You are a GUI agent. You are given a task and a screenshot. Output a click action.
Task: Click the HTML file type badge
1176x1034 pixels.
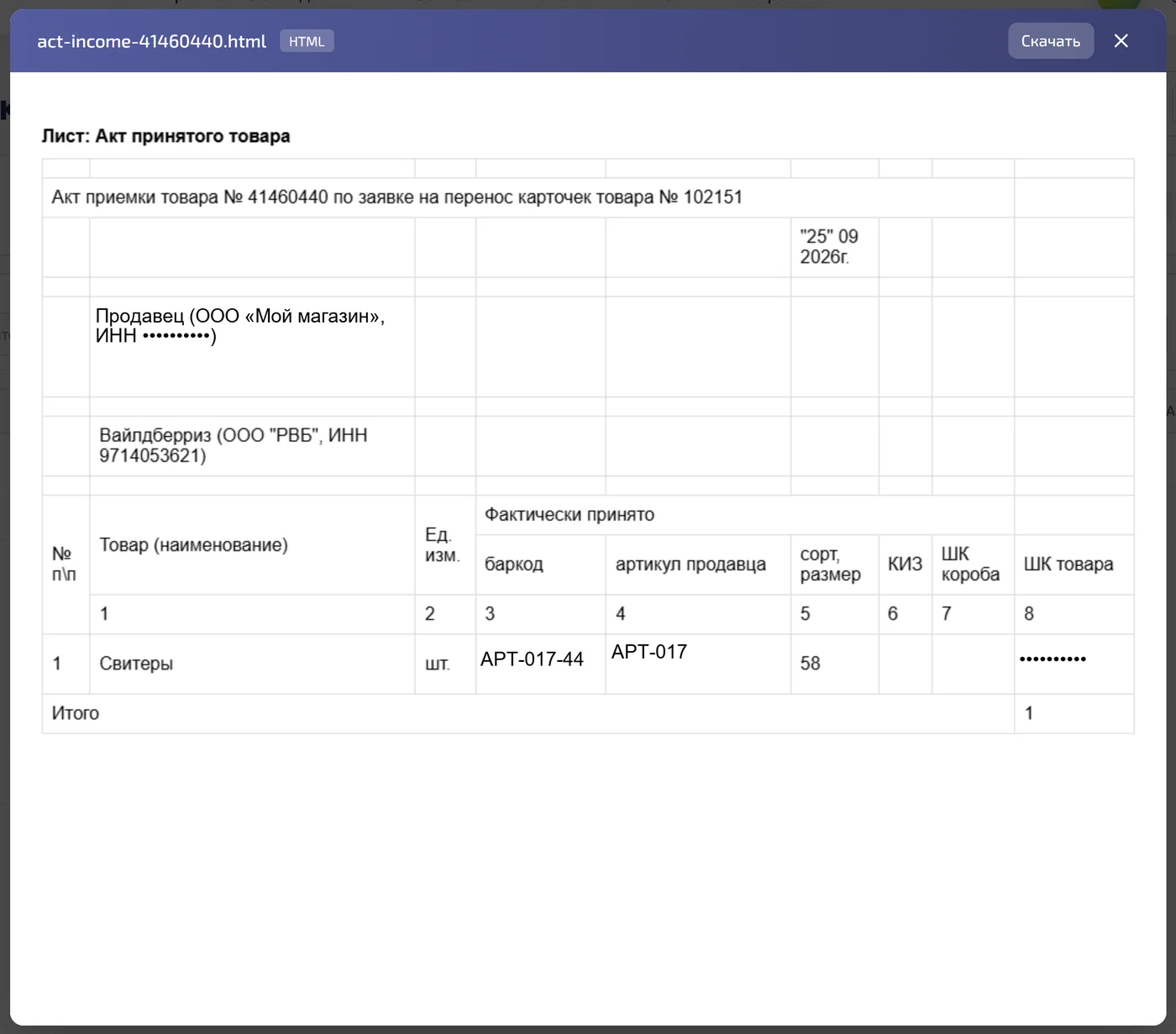(x=307, y=41)
